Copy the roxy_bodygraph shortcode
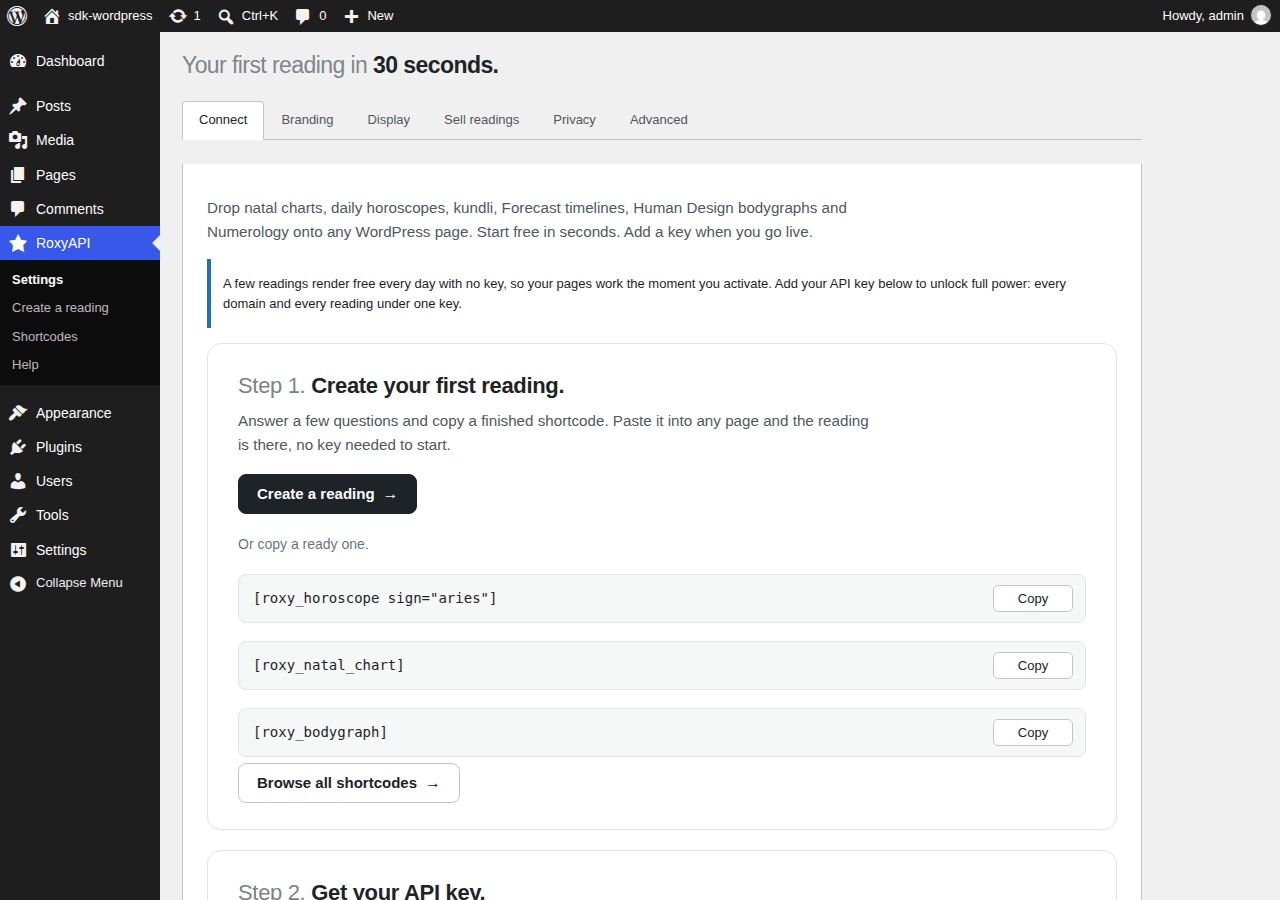This screenshot has height=900, width=1280. click(1033, 732)
